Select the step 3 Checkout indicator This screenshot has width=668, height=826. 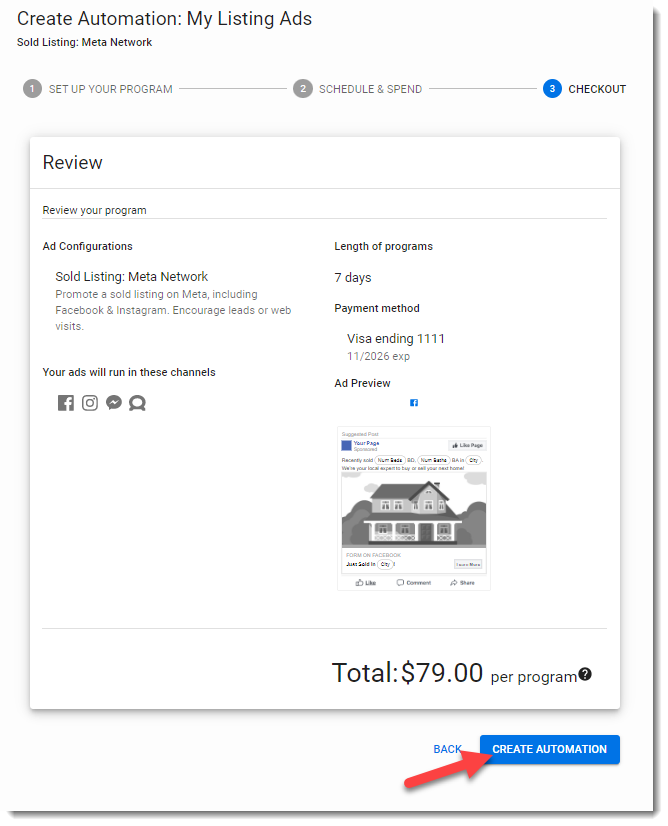(x=552, y=89)
